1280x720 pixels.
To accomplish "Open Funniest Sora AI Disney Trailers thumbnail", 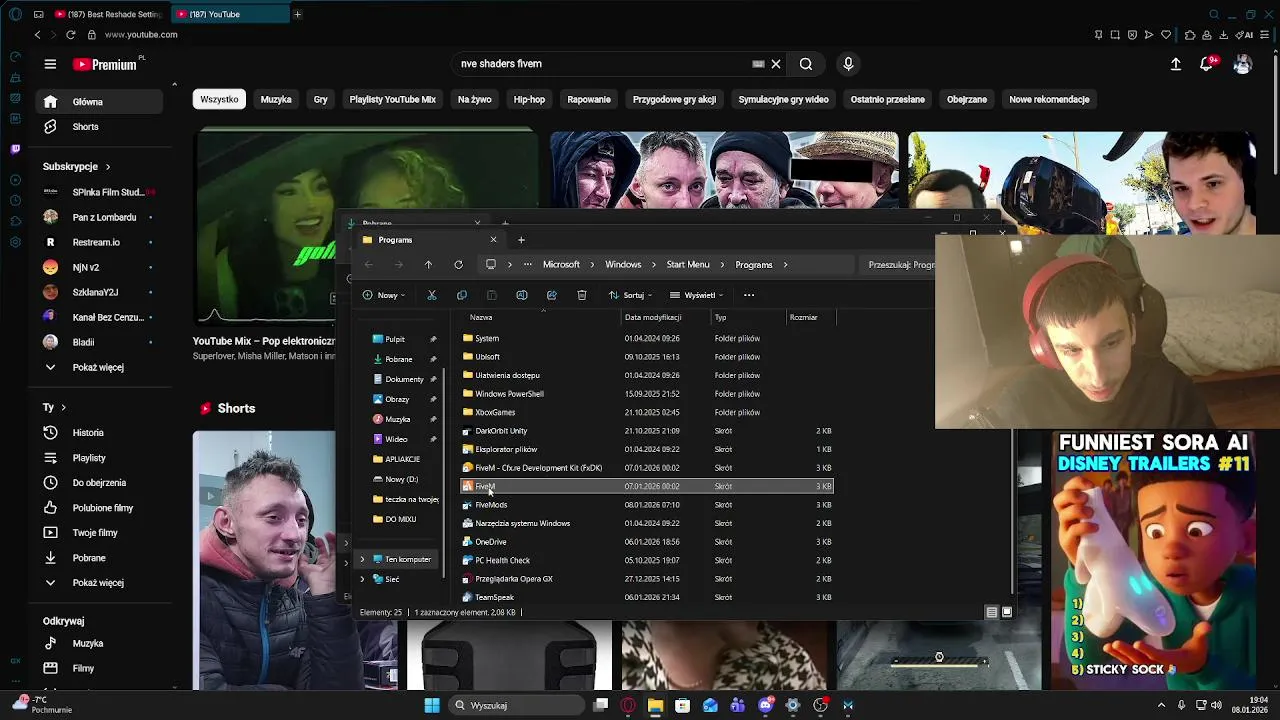I will pyautogui.click(x=1155, y=560).
